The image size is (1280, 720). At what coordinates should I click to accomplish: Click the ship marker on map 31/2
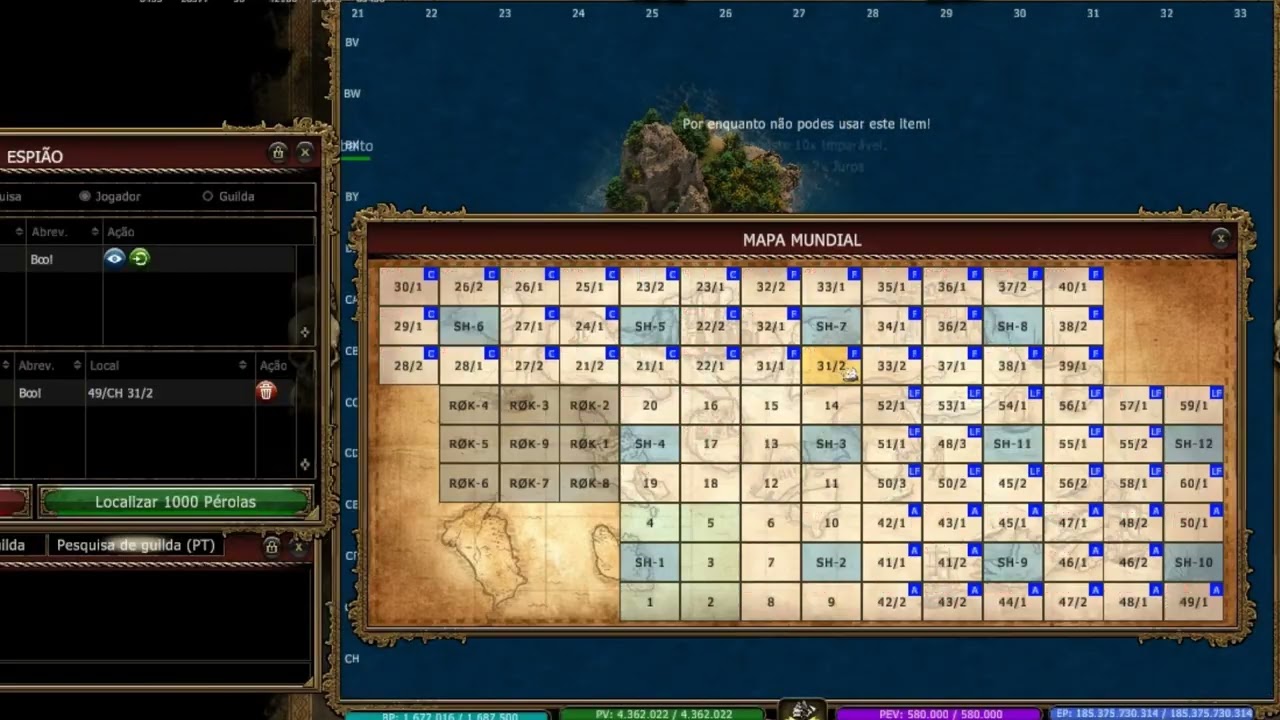(850, 375)
